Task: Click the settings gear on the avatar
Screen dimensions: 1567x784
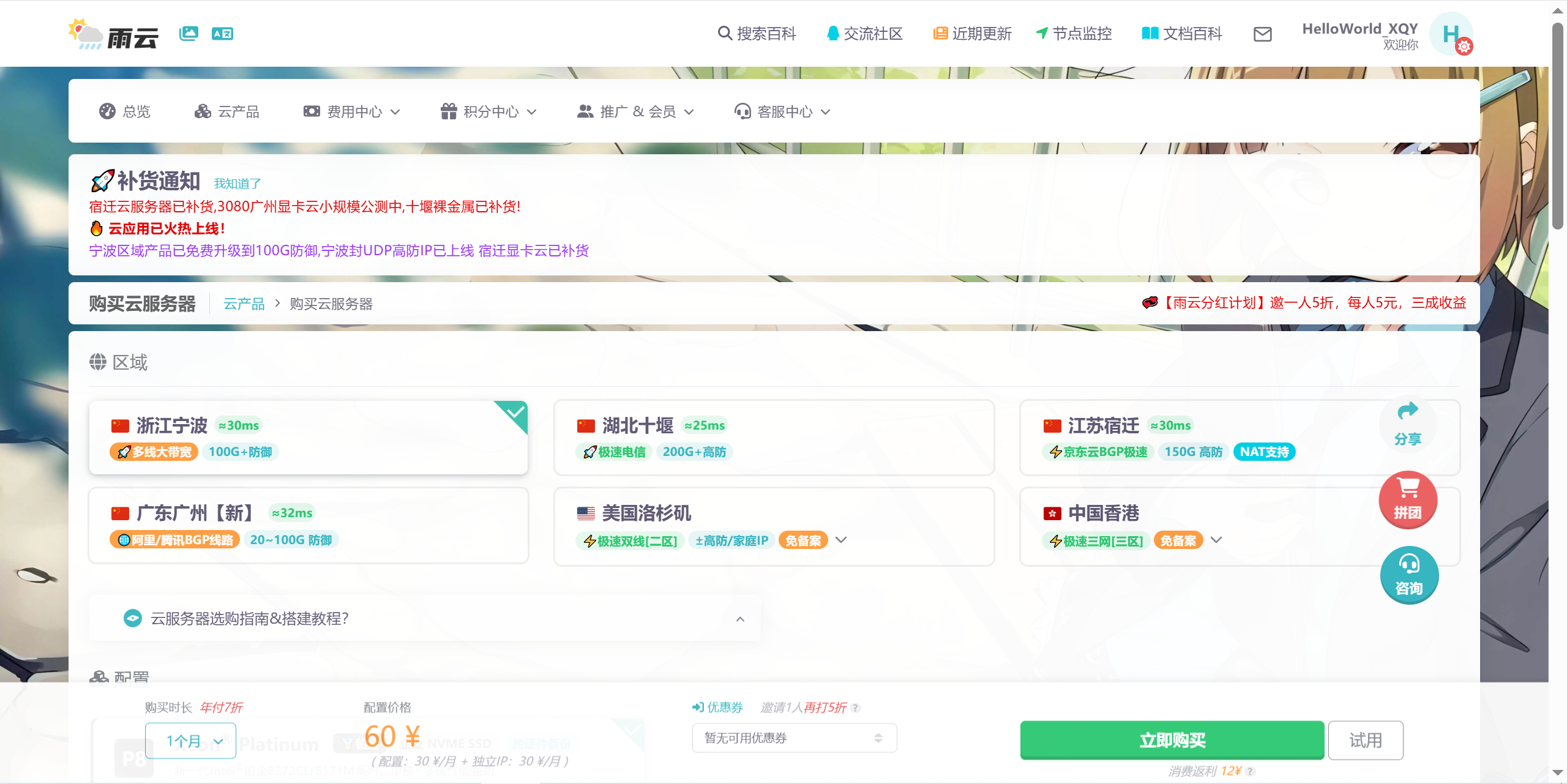Action: click(x=1465, y=46)
